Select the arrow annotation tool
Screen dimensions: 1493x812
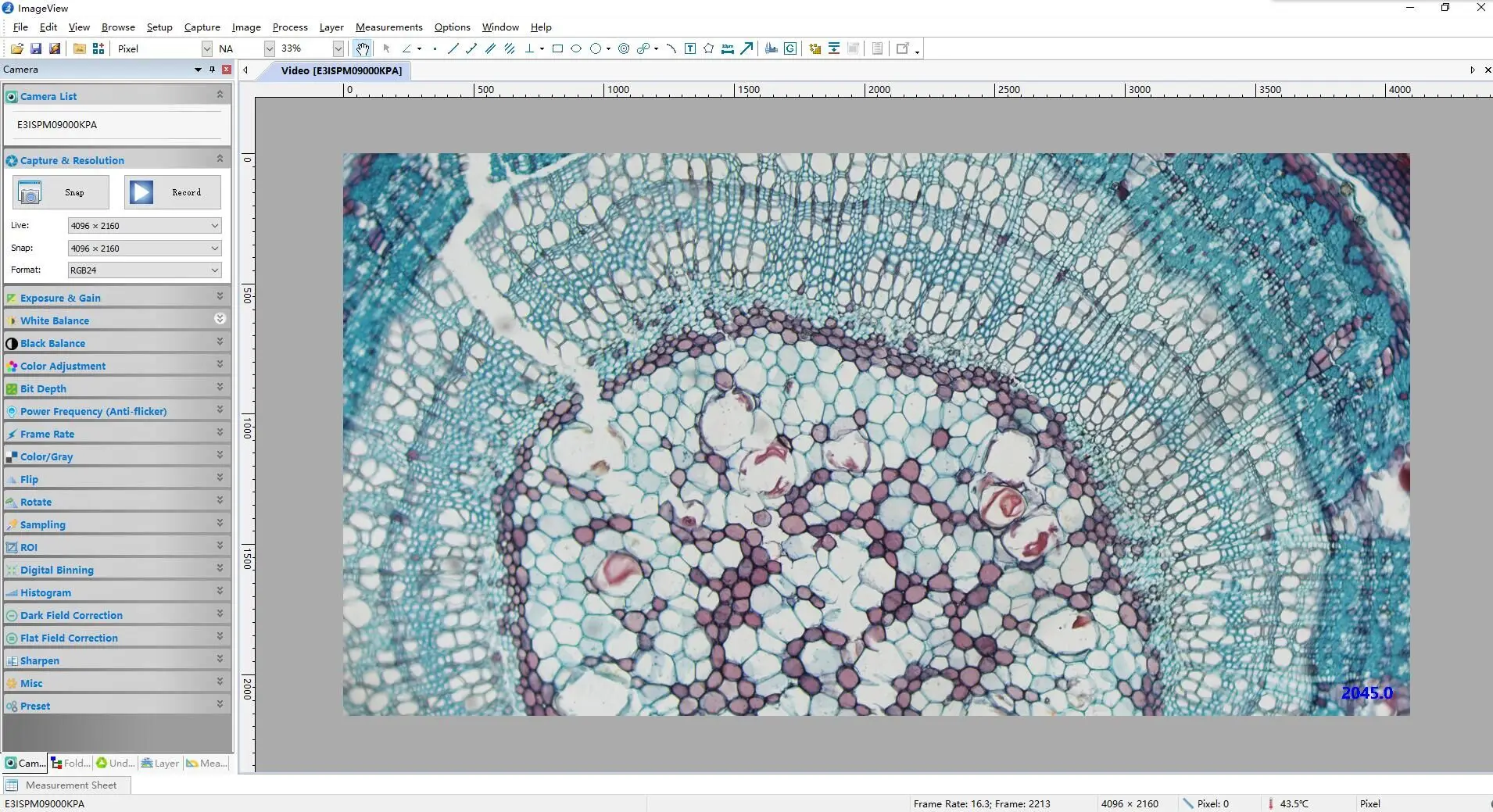pos(746,48)
